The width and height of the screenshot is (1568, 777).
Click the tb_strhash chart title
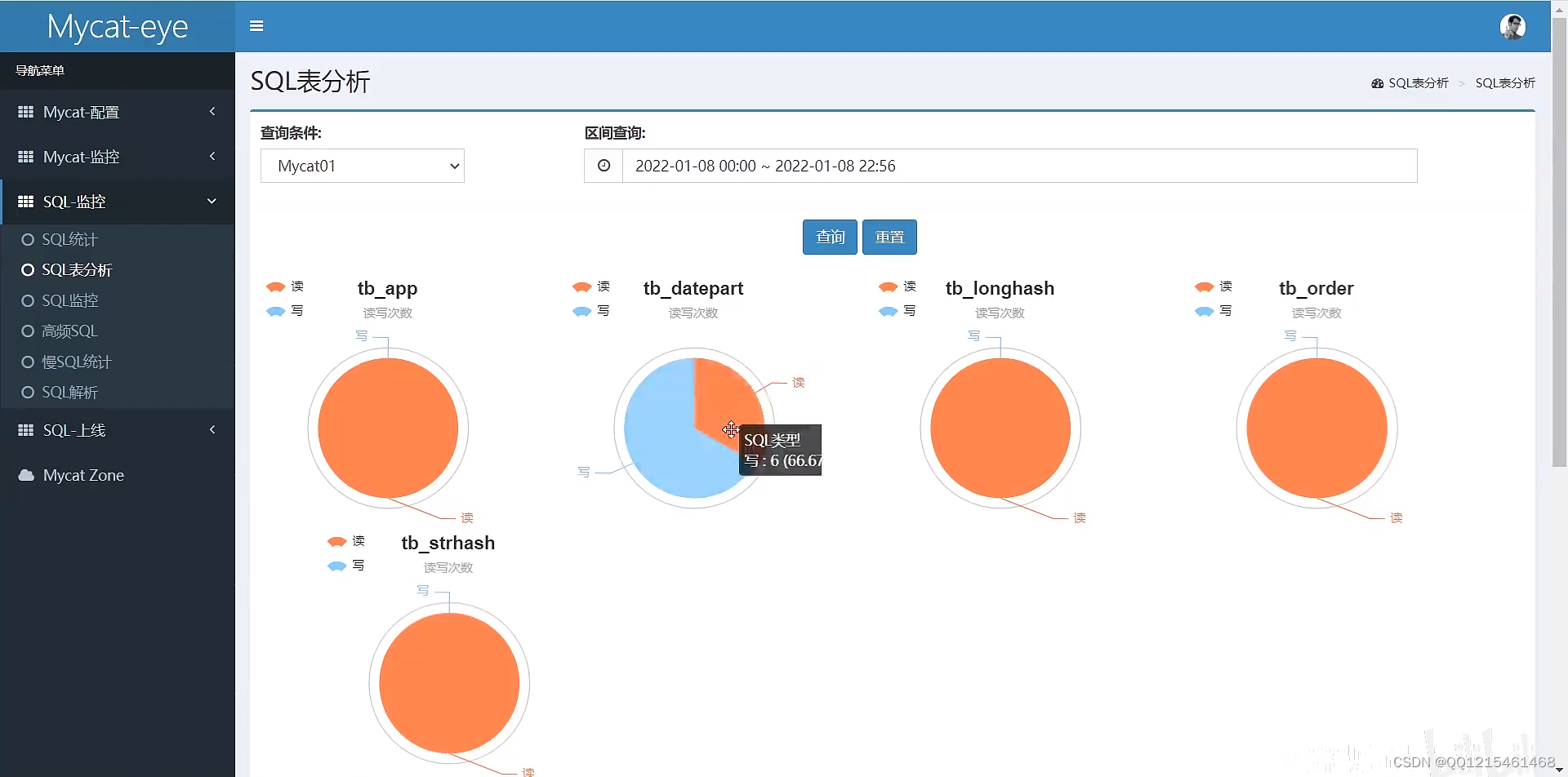pyautogui.click(x=448, y=543)
